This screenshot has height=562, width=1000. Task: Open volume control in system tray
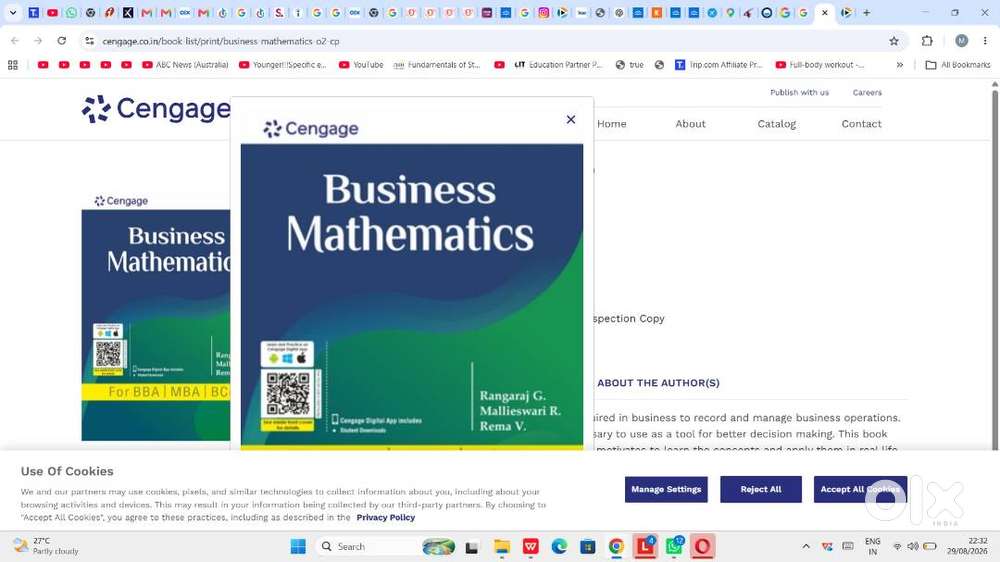click(x=913, y=546)
